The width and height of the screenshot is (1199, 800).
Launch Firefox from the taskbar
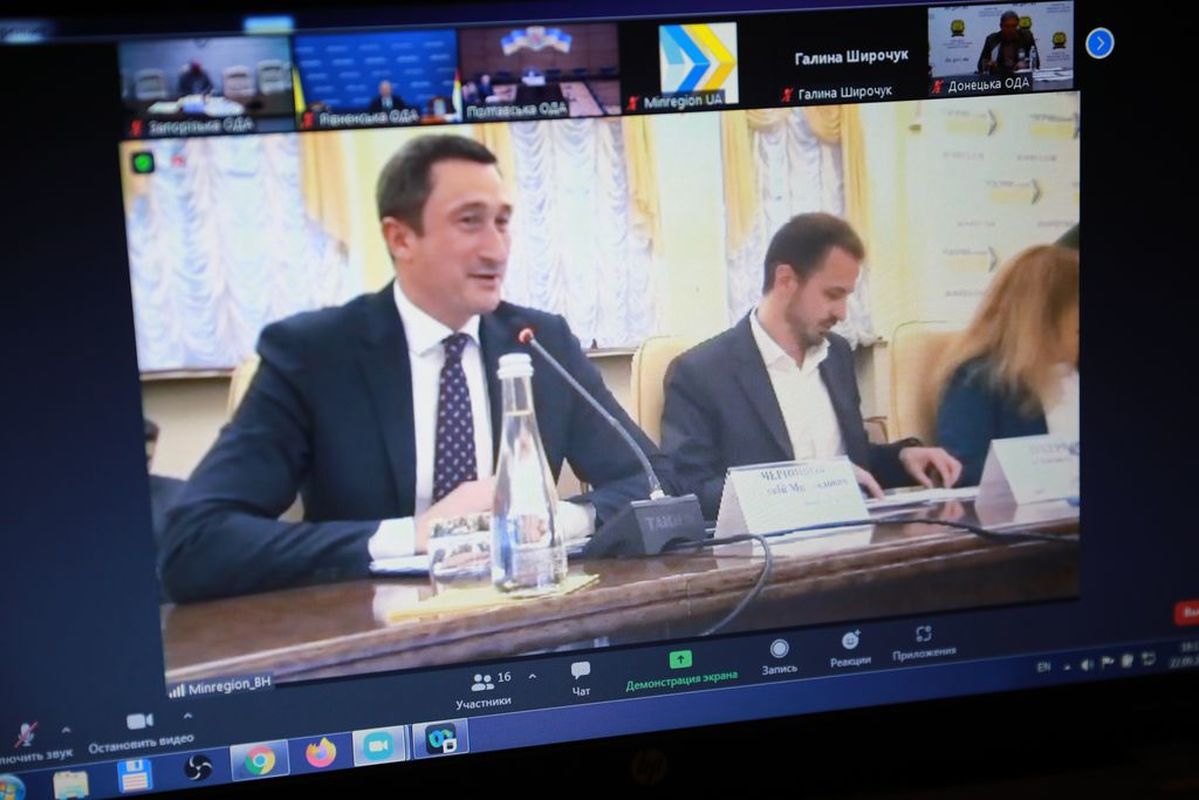(x=321, y=753)
